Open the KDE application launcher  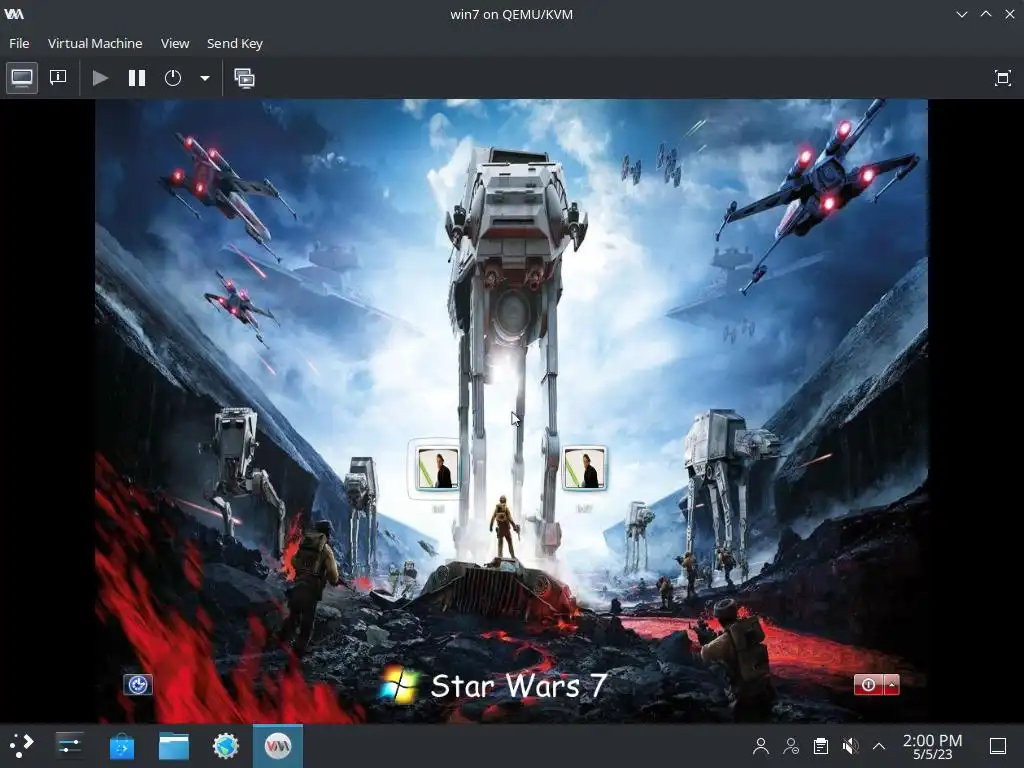[21, 746]
